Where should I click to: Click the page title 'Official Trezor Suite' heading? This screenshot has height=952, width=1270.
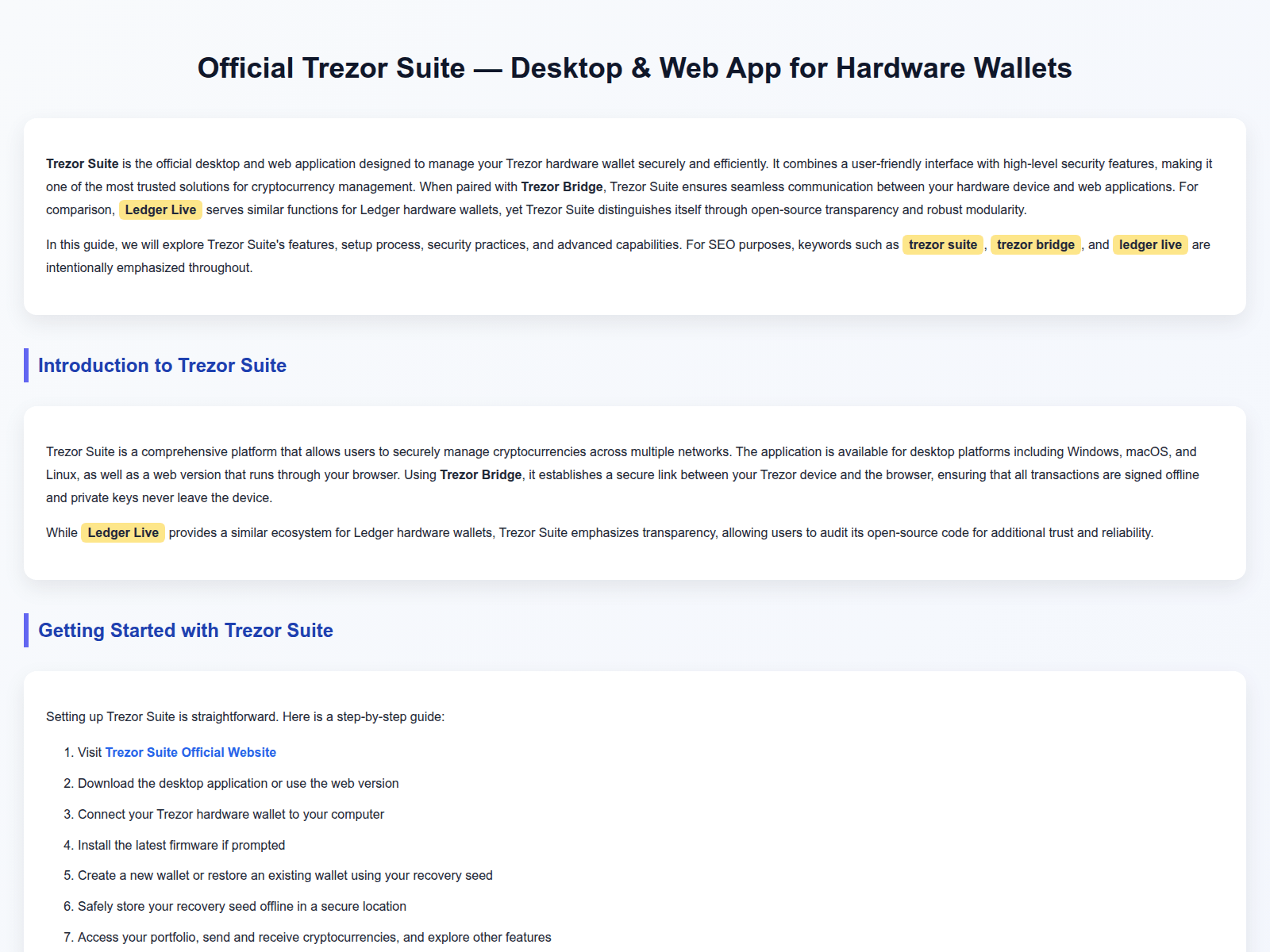pyautogui.click(x=635, y=68)
